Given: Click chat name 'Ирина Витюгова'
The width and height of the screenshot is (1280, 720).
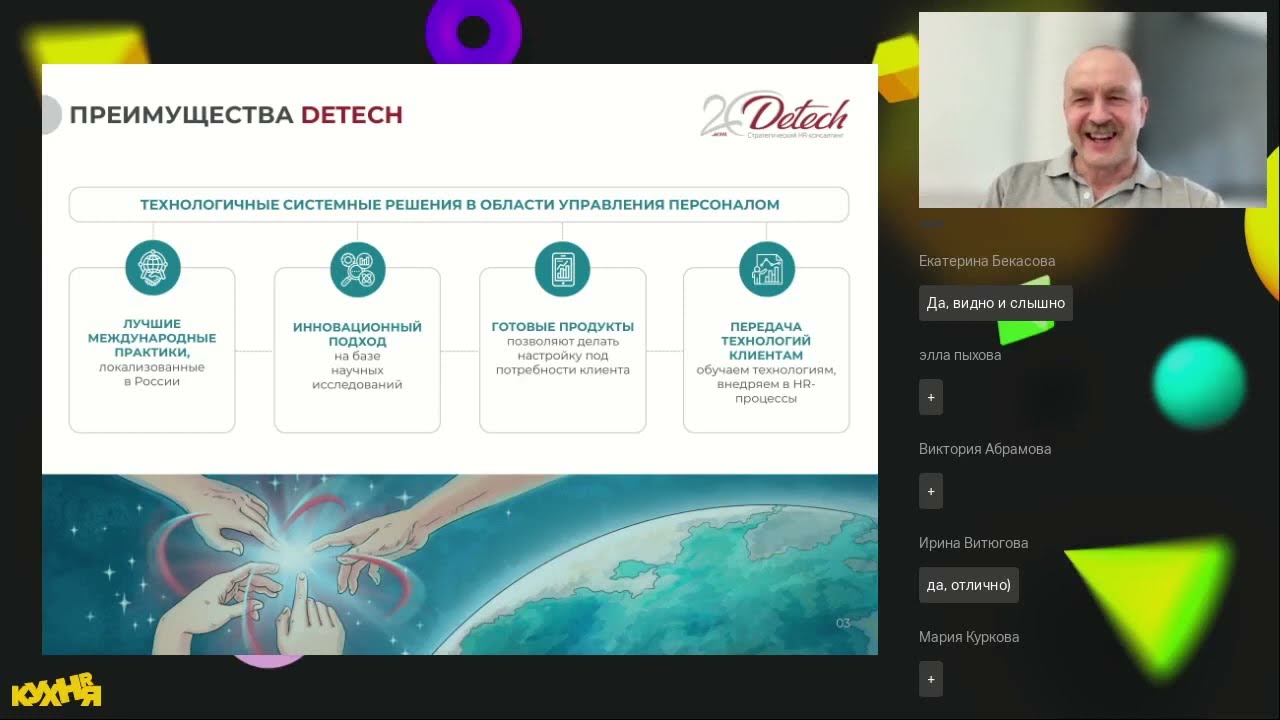Looking at the screenshot, I should (x=973, y=543).
